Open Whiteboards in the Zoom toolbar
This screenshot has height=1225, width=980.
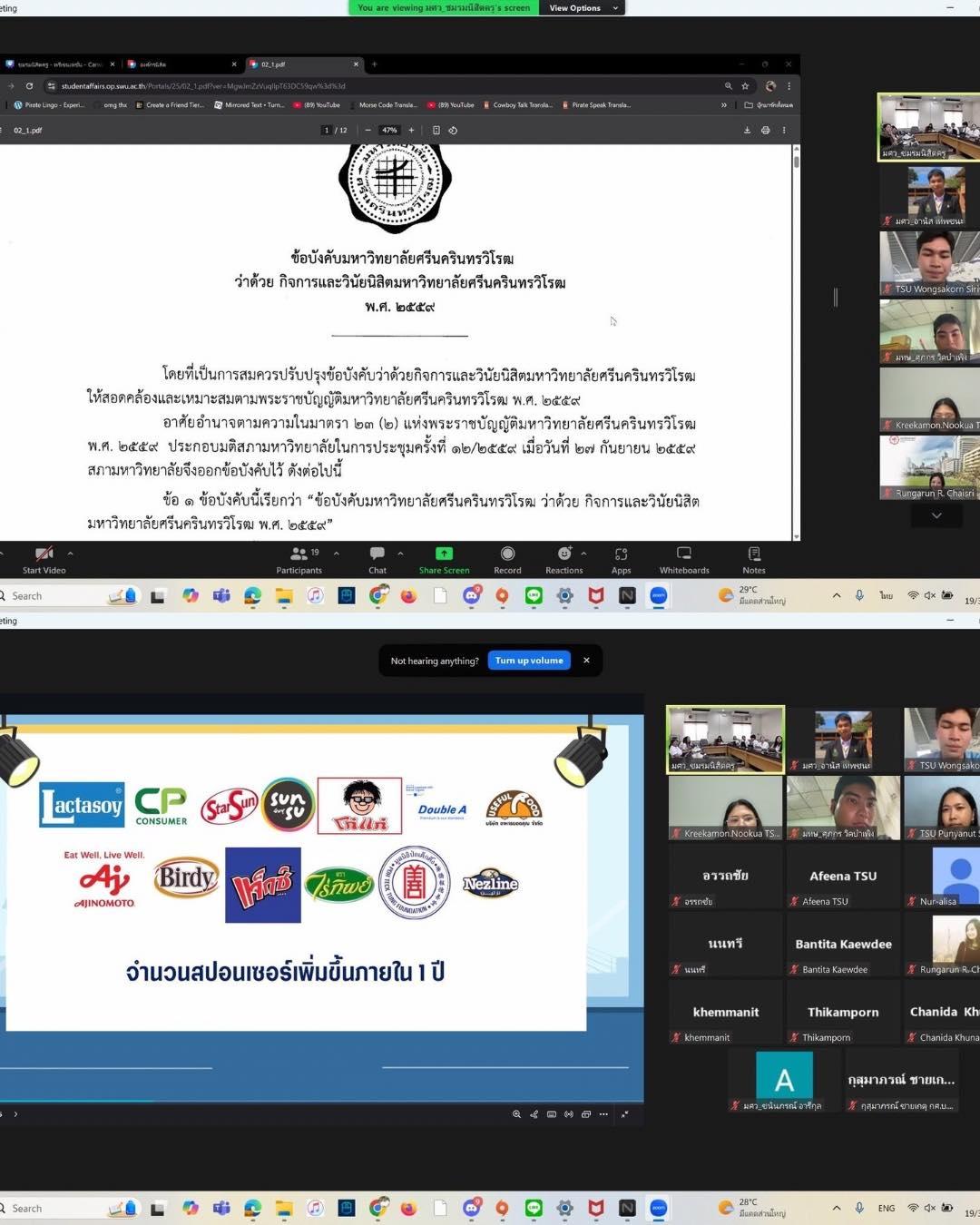pyautogui.click(x=684, y=560)
